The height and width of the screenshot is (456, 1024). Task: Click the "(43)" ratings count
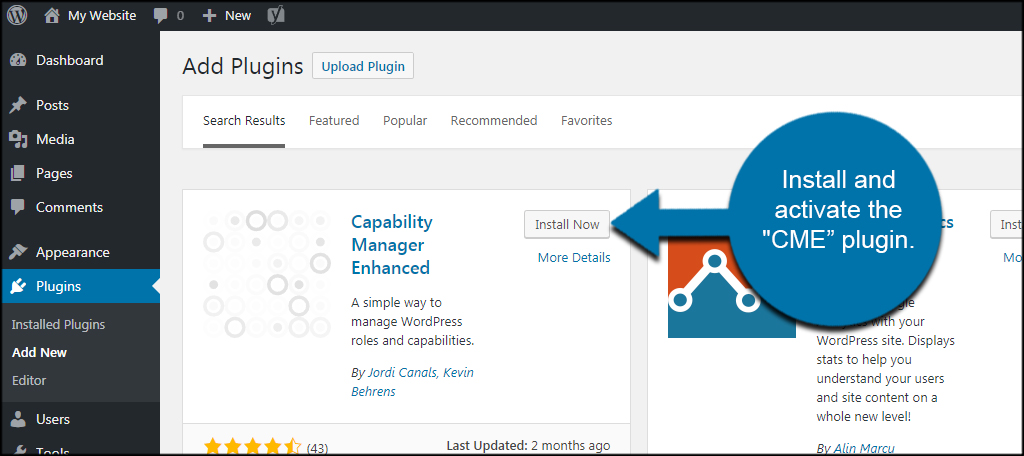(317, 448)
